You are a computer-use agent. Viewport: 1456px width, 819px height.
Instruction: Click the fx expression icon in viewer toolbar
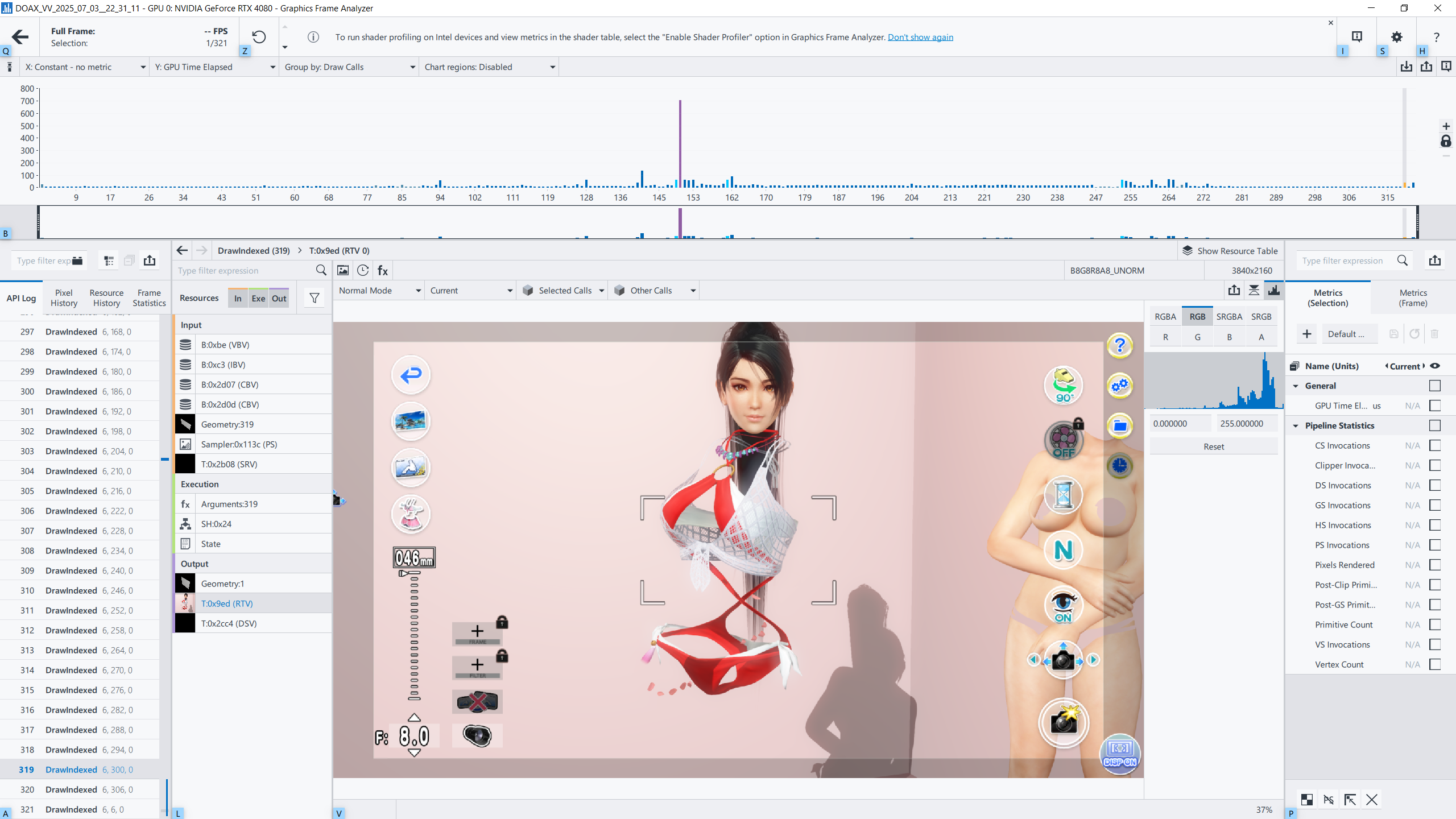[x=383, y=270]
